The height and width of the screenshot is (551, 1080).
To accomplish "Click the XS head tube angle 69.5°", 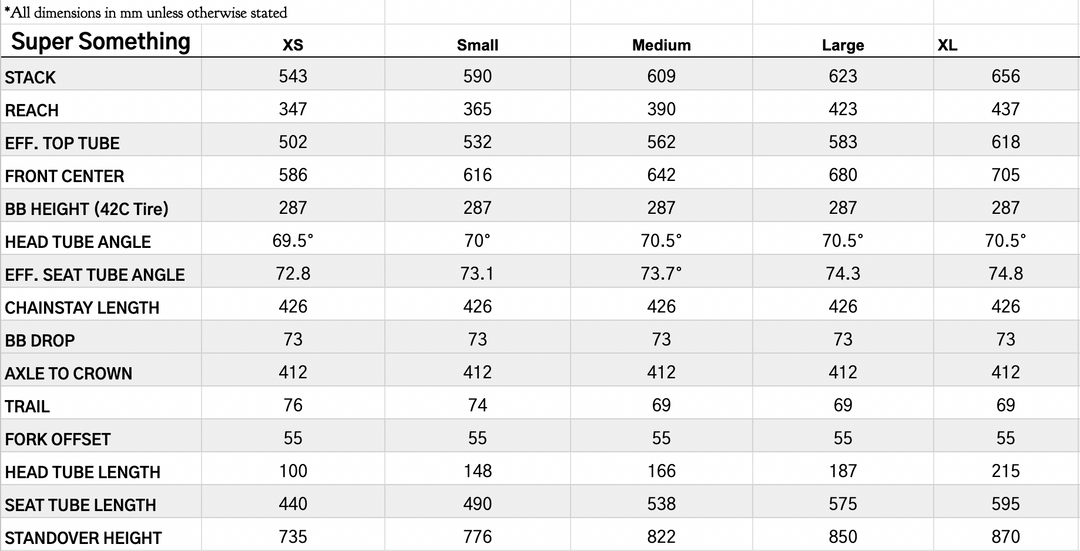I will (293, 240).
